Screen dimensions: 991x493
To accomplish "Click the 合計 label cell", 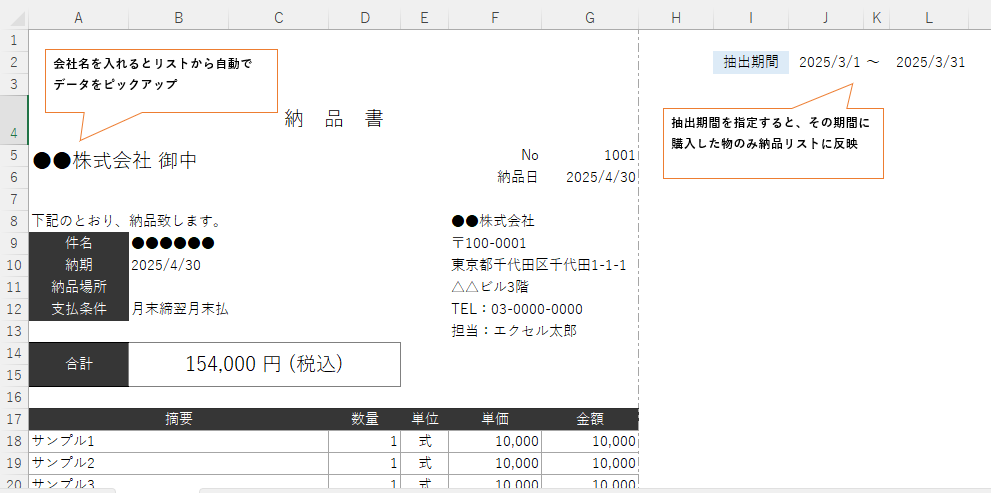I will pos(78,364).
